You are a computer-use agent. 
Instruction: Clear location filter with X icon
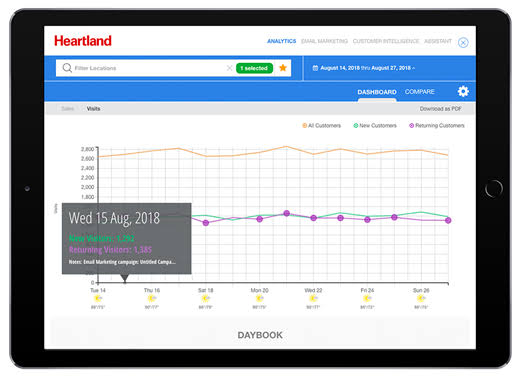click(x=229, y=68)
